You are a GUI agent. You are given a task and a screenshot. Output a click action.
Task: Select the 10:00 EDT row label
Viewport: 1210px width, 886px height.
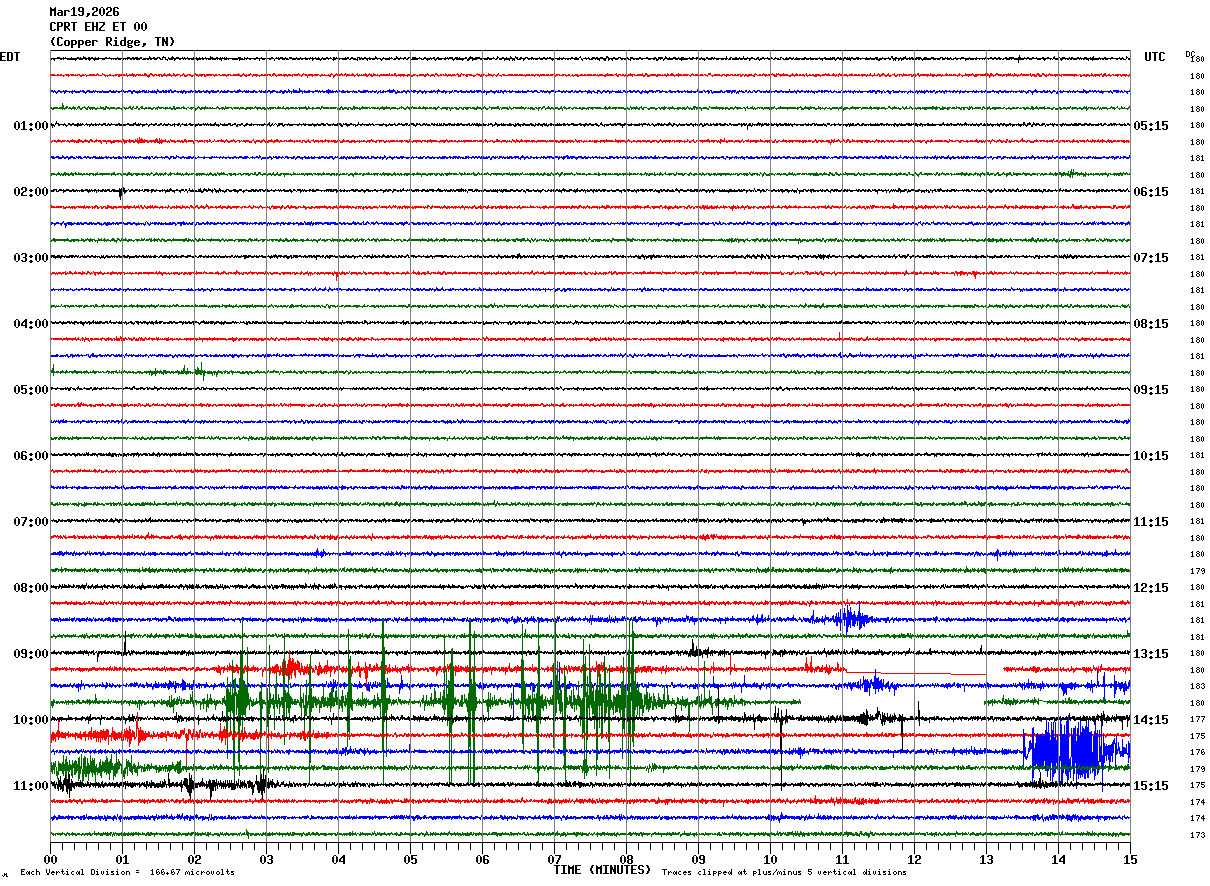point(30,720)
